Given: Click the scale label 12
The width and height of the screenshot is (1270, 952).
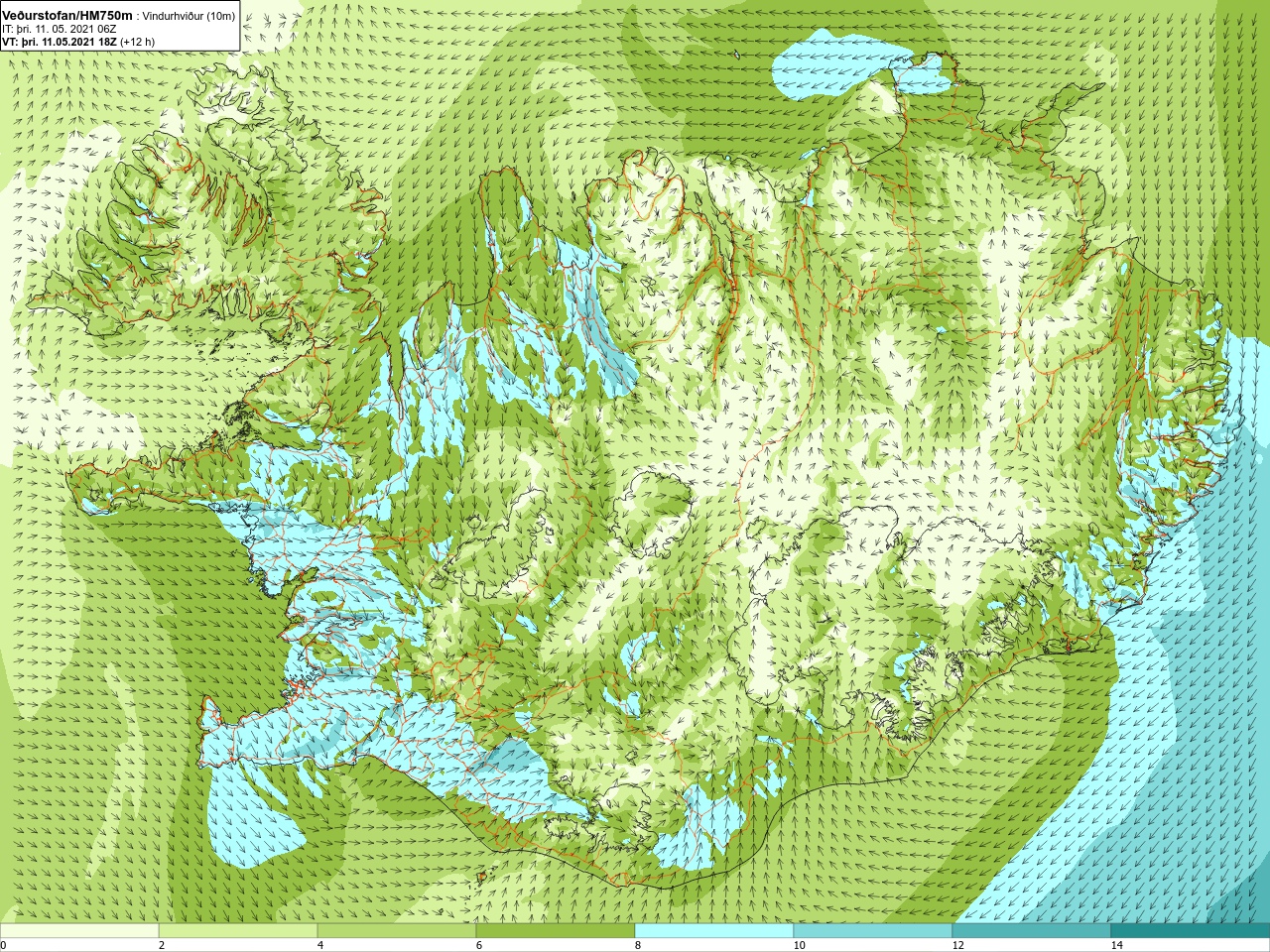Looking at the screenshot, I should (x=957, y=945).
